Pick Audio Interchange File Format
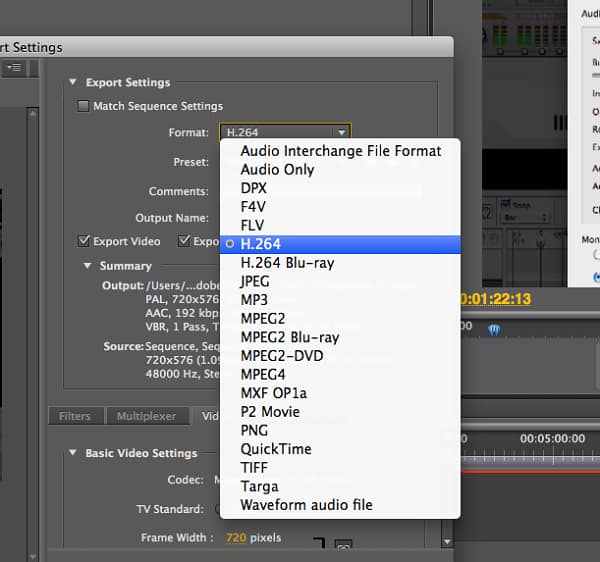 click(340, 151)
